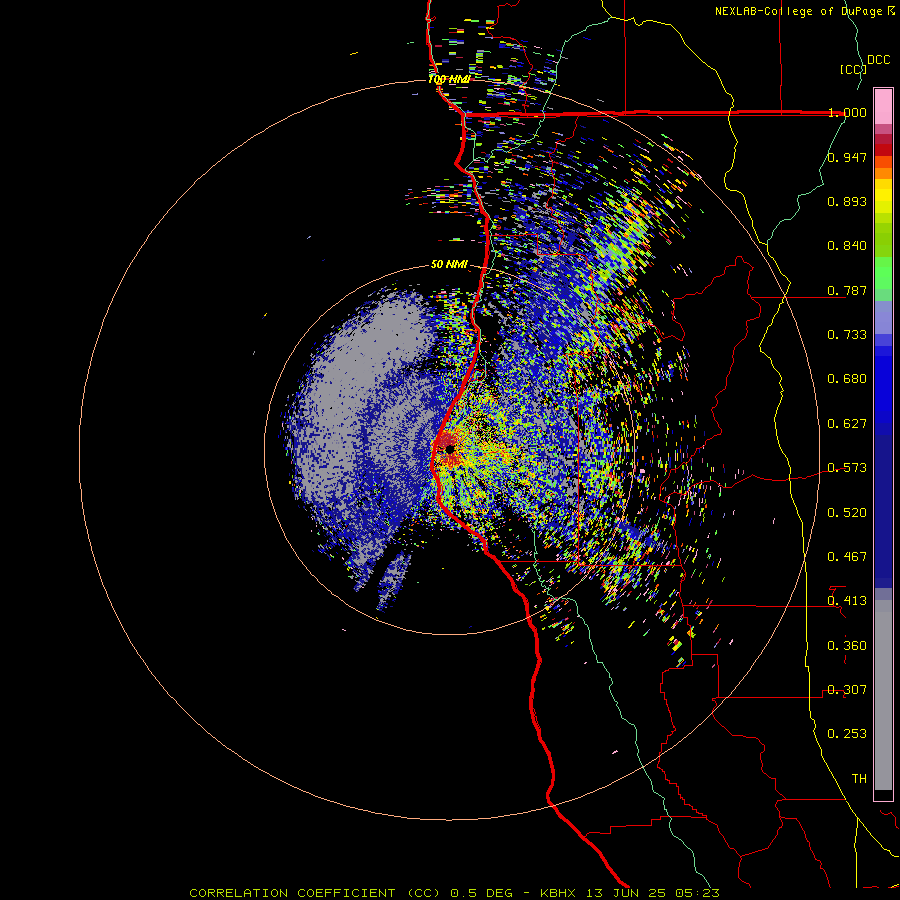Select the 0.413 legend value

click(x=847, y=601)
